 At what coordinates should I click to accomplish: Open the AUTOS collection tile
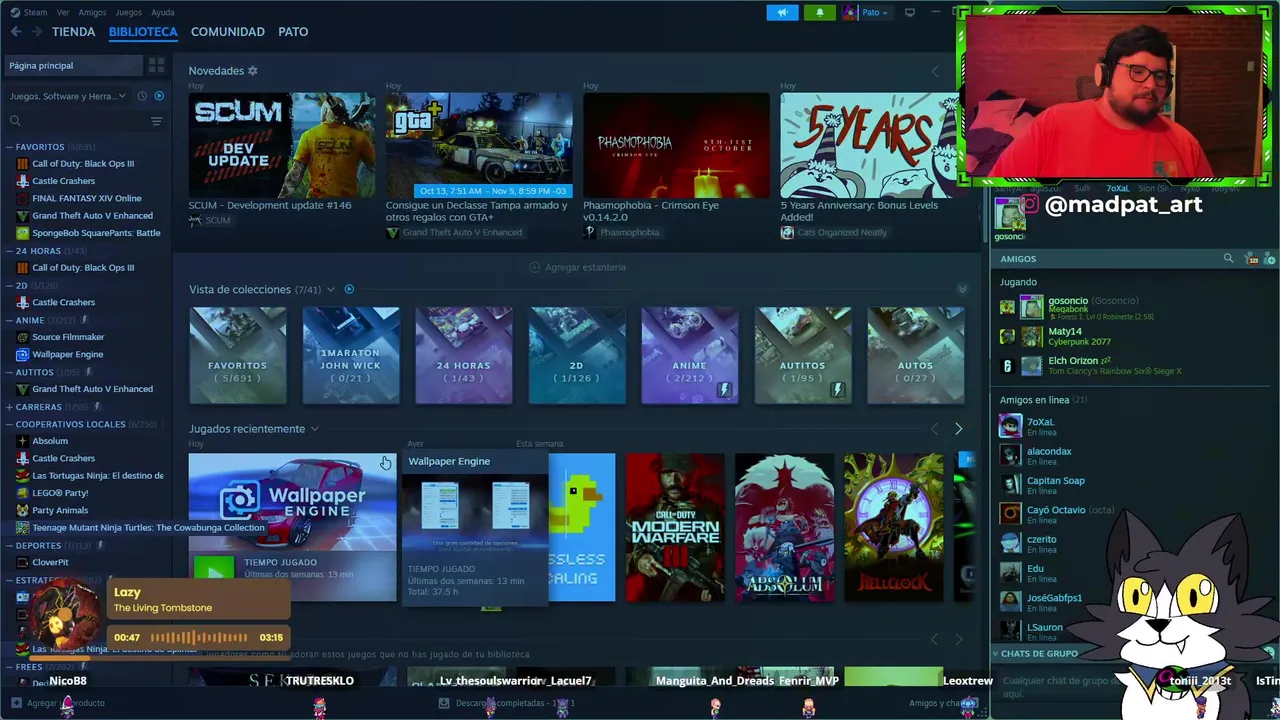point(915,355)
